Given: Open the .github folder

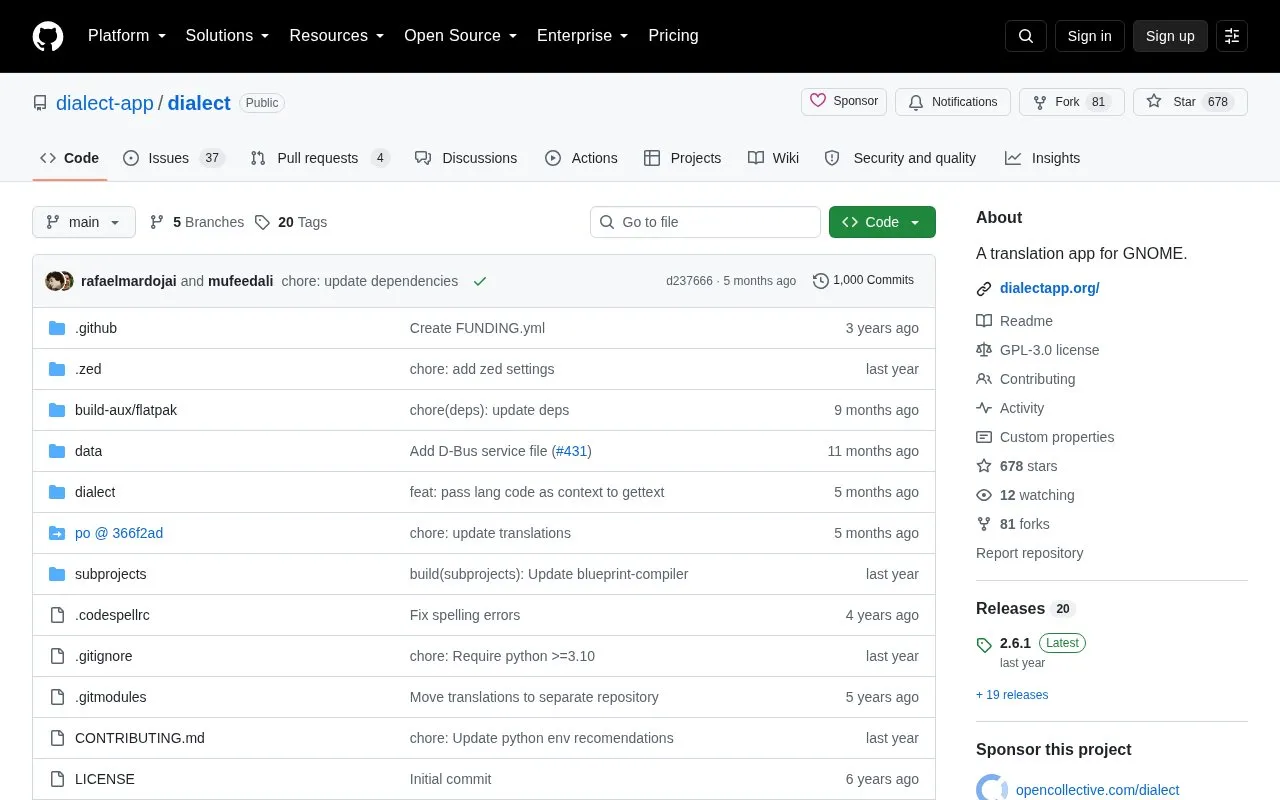Looking at the screenshot, I should click(x=96, y=328).
